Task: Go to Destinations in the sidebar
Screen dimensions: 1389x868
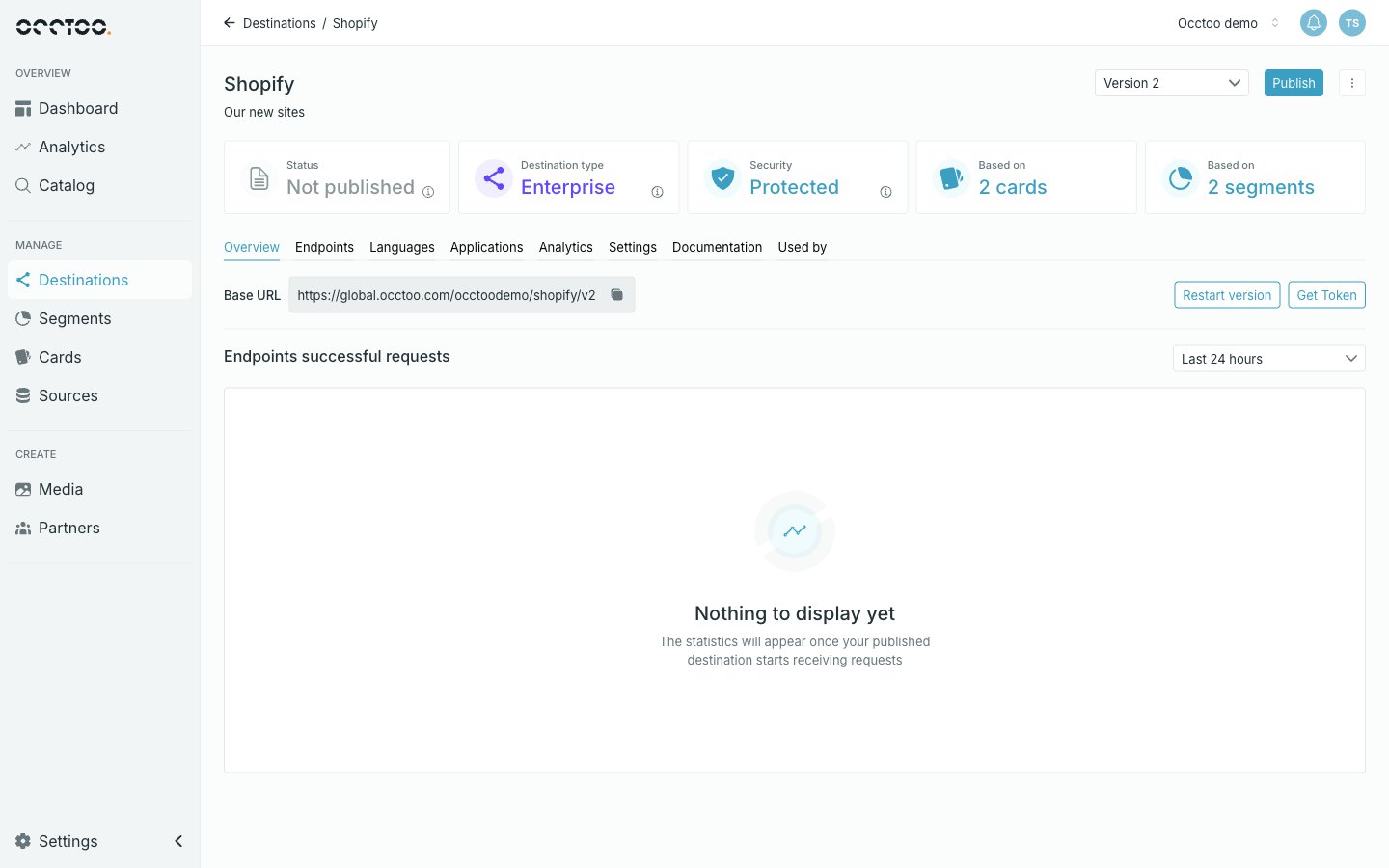Action: [99, 280]
